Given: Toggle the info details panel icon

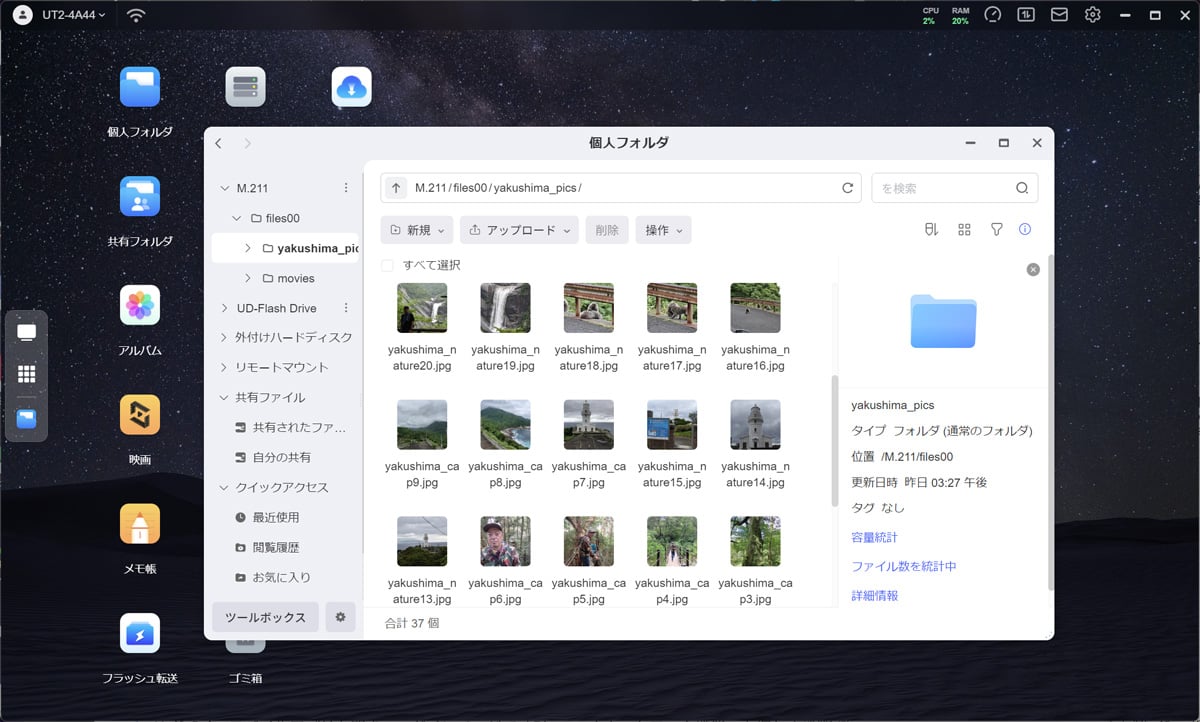Looking at the screenshot, I should click(x=1025, y=230).
